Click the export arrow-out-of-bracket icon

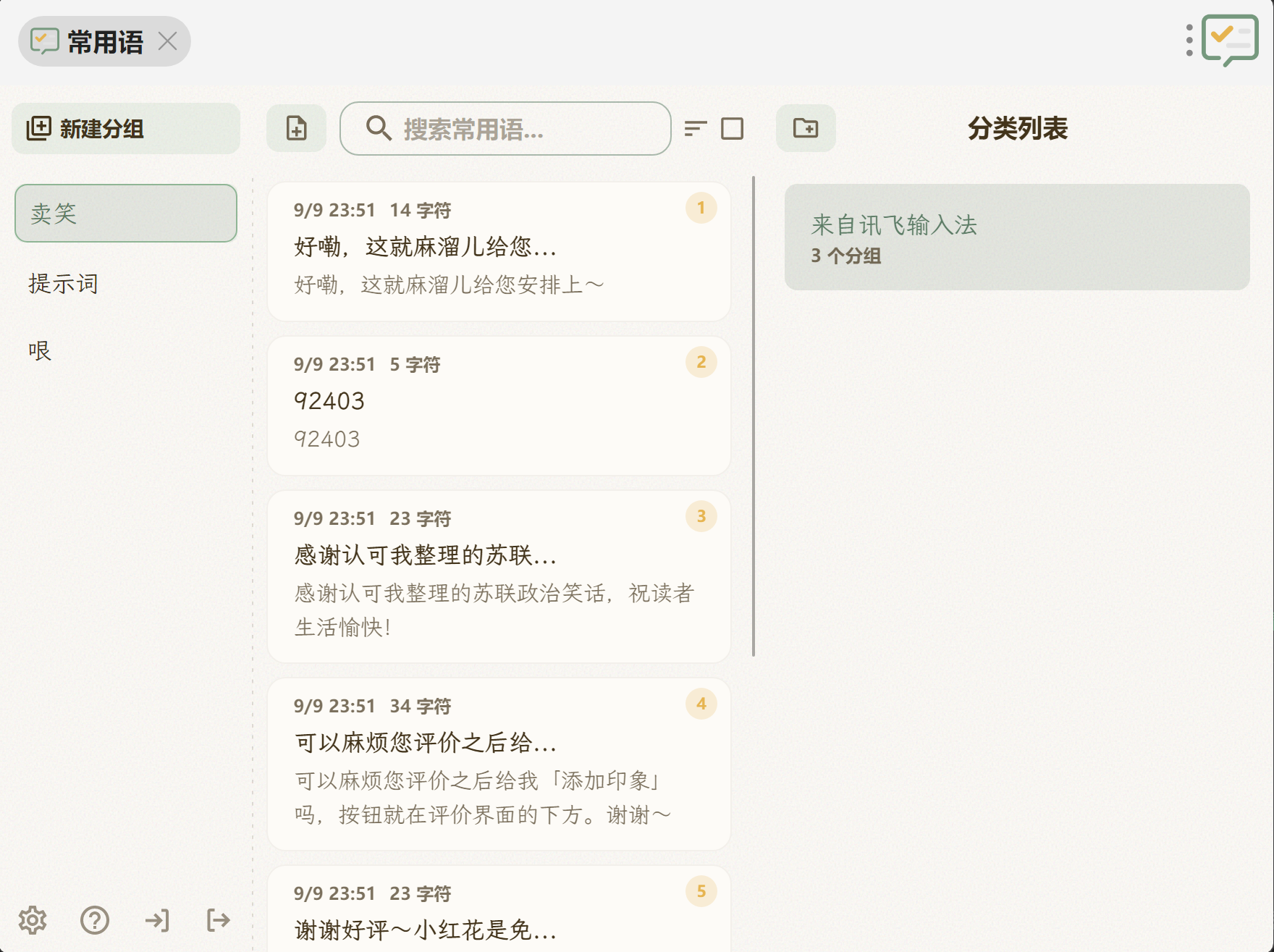pos(218,920)
